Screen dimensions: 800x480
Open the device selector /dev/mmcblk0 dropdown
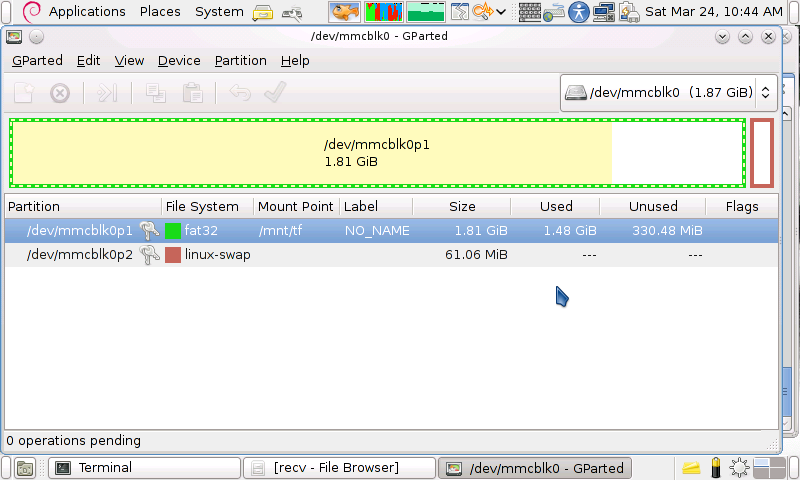(x=668, y=93)
